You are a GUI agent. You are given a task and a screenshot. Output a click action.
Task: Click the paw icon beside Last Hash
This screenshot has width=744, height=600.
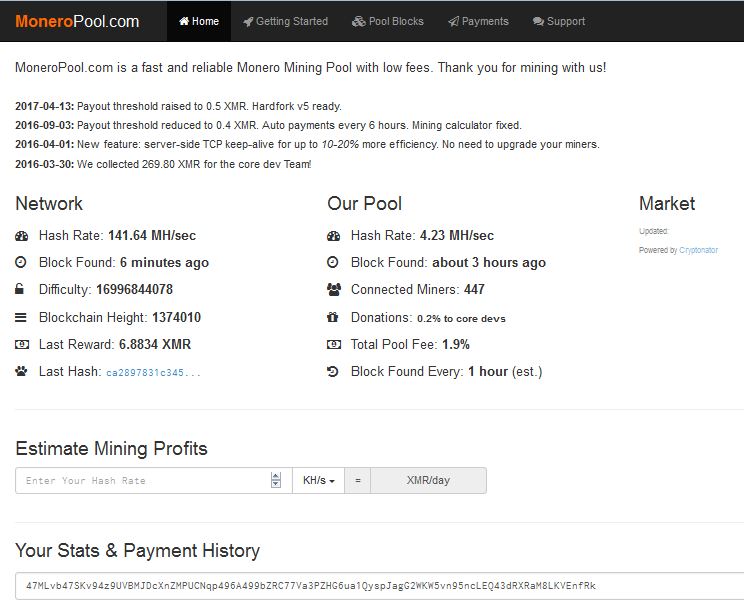click(x=21, y=371)
